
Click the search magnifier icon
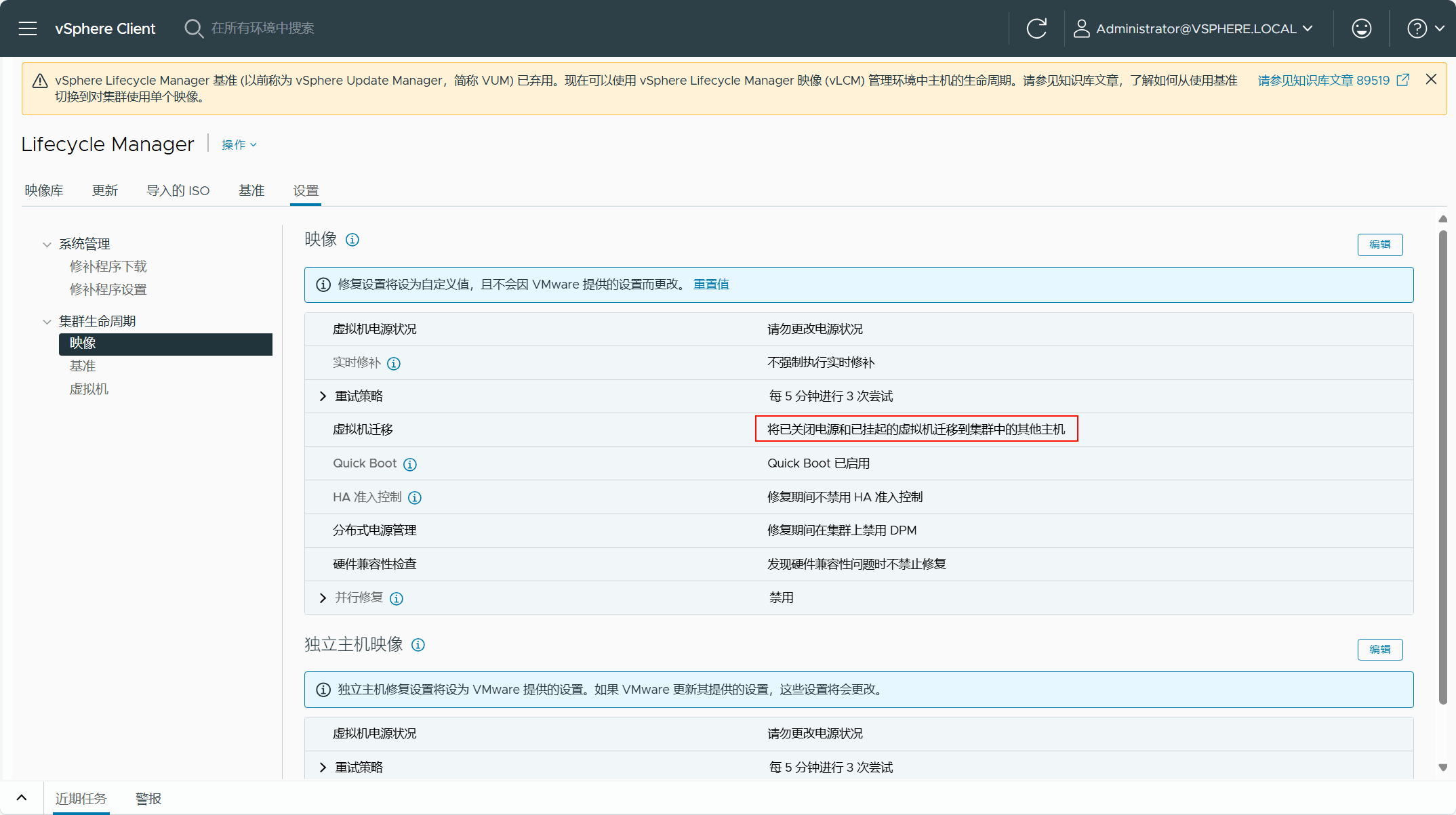click(194, 28)
